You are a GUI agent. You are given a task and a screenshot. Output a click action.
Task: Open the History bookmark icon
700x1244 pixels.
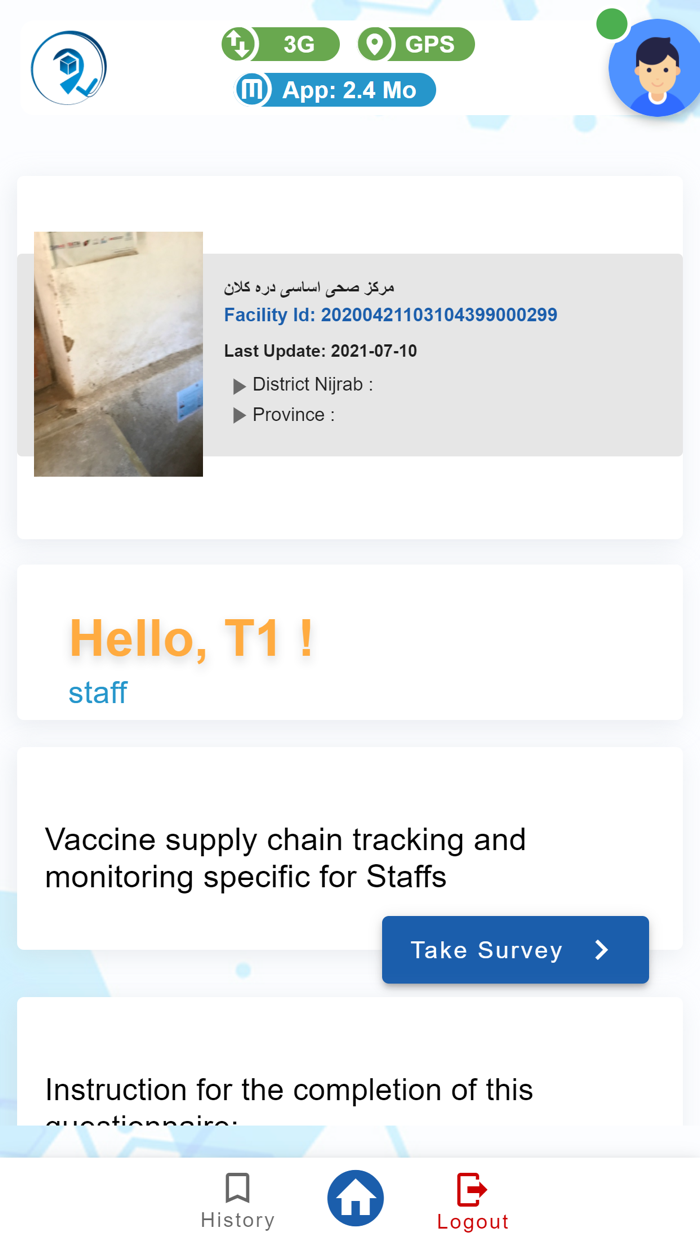238,1188
